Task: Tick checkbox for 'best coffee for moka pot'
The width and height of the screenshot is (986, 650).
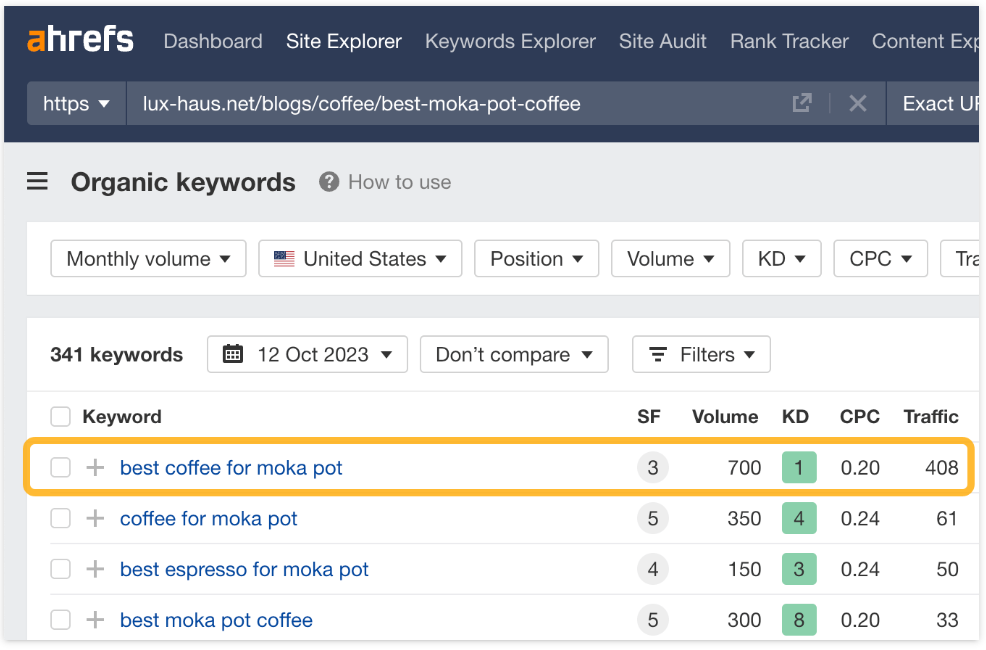Action: (x=61, y=467)
